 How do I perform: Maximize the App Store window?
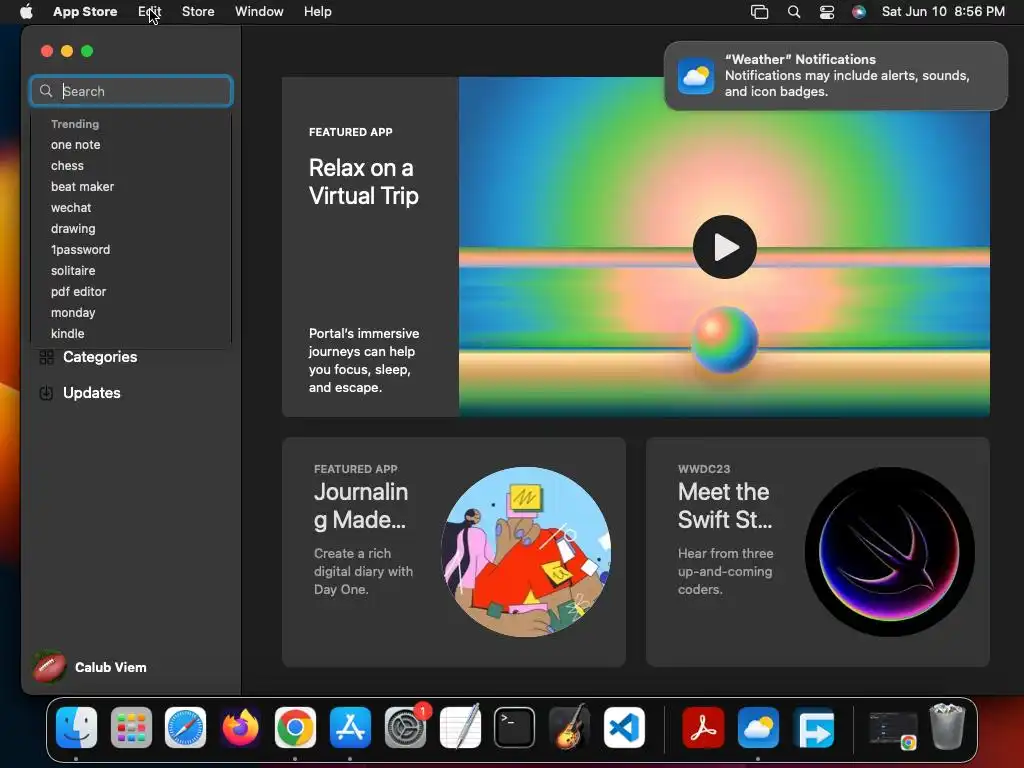click(87, 51)
